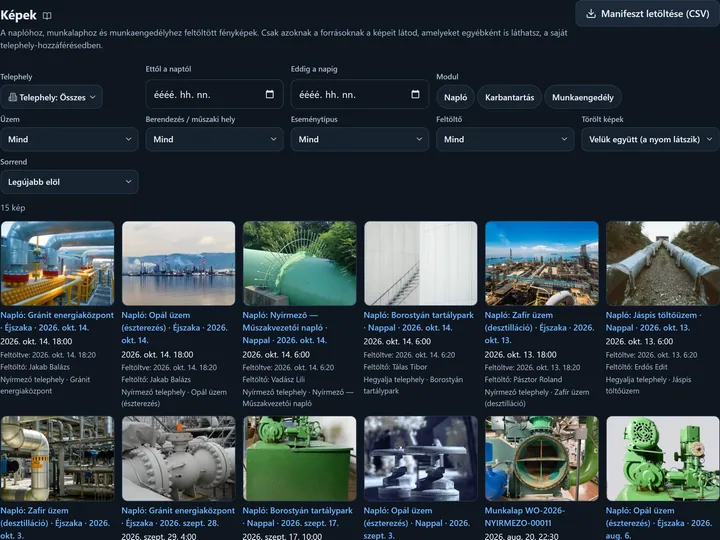Follow link Munkalap WO-2026-NYIRMEZO-00011
The image size is (720, 540).
525,517
